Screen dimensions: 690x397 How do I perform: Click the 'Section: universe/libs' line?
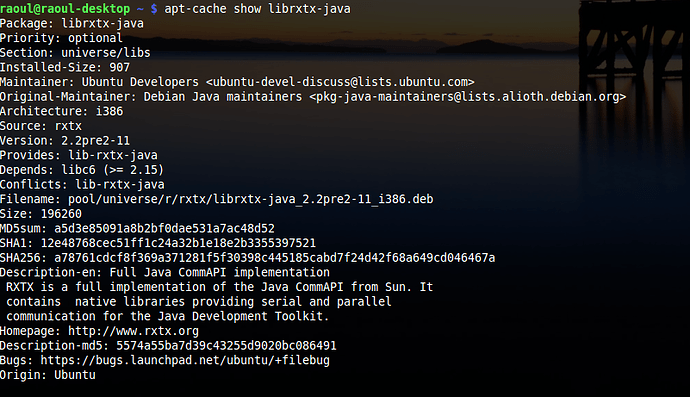click(x=75, y=53)
